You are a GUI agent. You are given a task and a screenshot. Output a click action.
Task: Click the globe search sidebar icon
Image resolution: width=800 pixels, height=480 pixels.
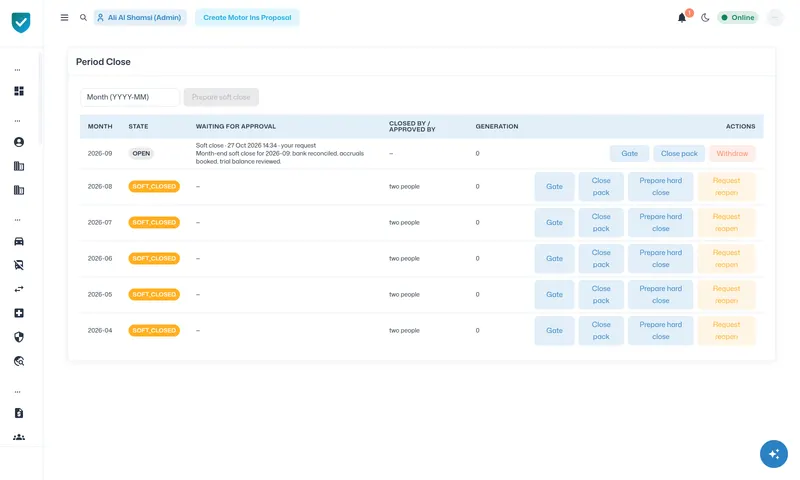click(19, 361)
